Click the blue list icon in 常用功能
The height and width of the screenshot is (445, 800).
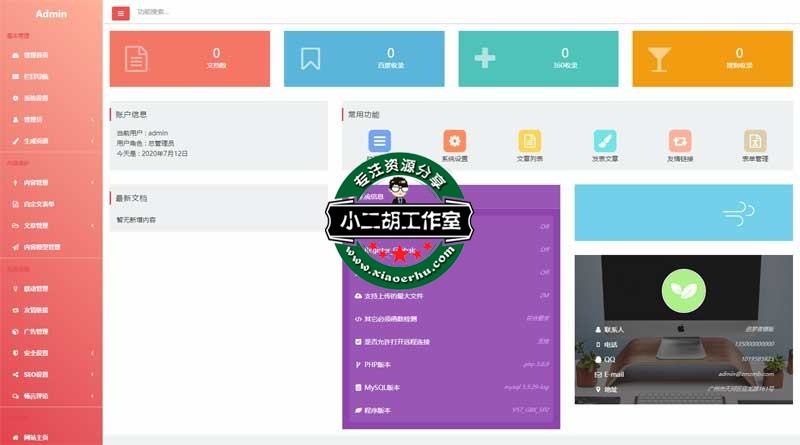coord(379,141)
